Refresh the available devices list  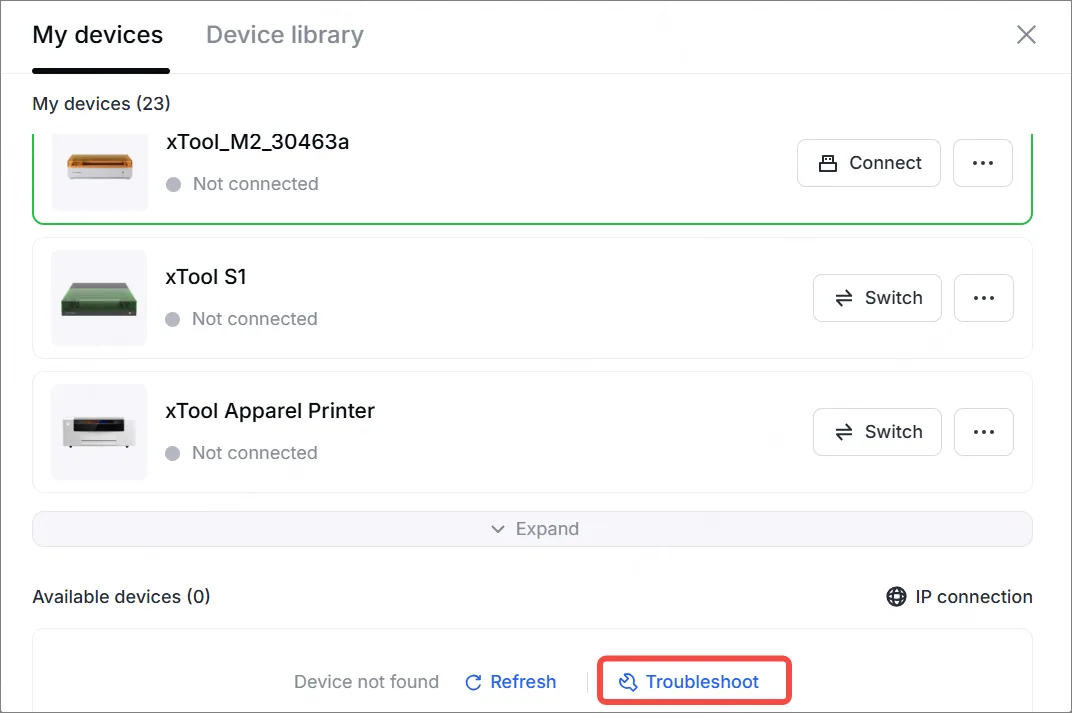pyautogui.click(x=510, y=682)
